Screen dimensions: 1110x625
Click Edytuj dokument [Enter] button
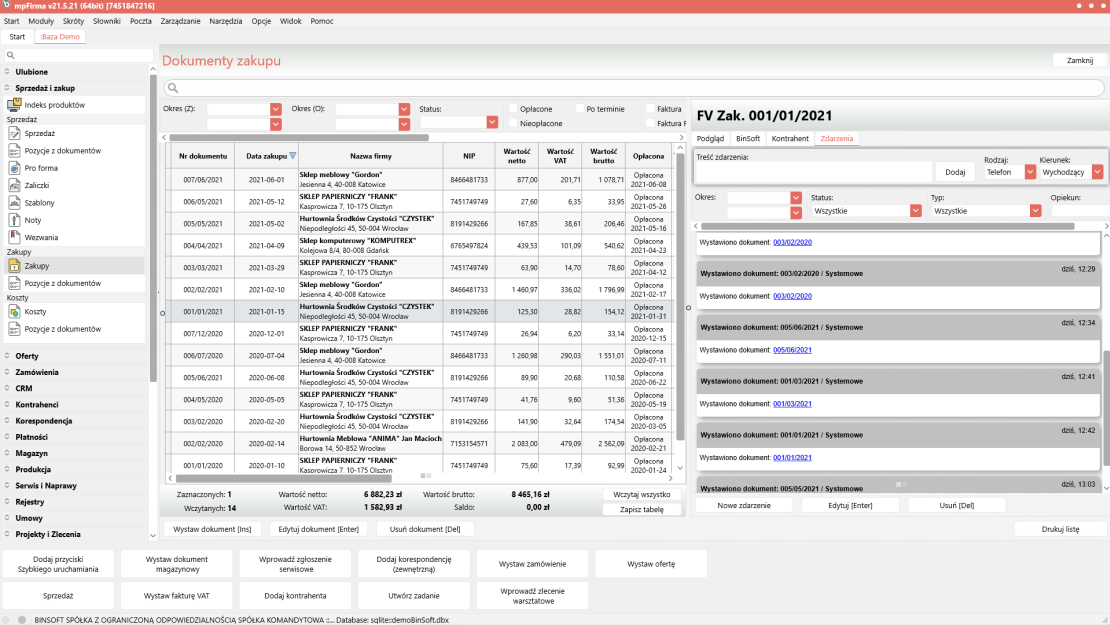point(319,529)
